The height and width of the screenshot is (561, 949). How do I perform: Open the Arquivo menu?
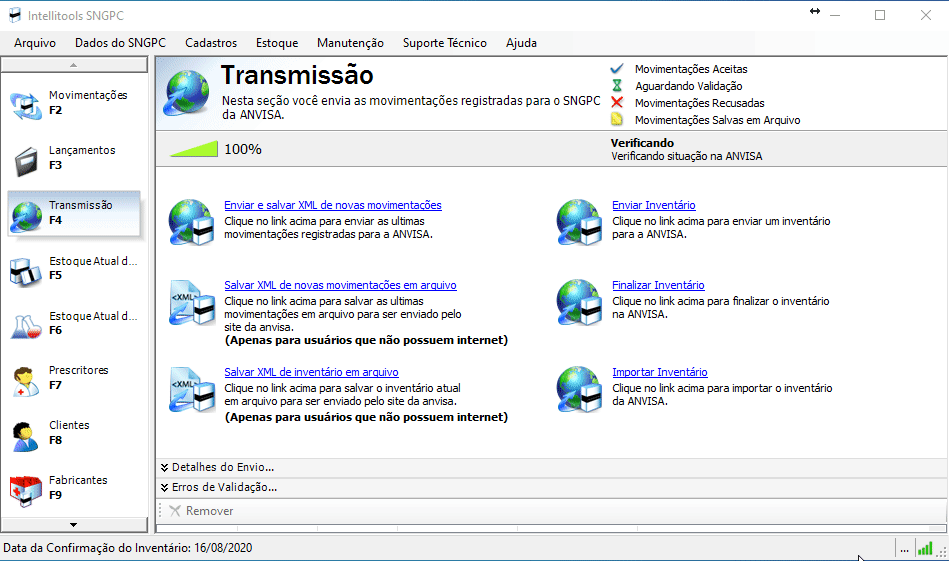35,43
